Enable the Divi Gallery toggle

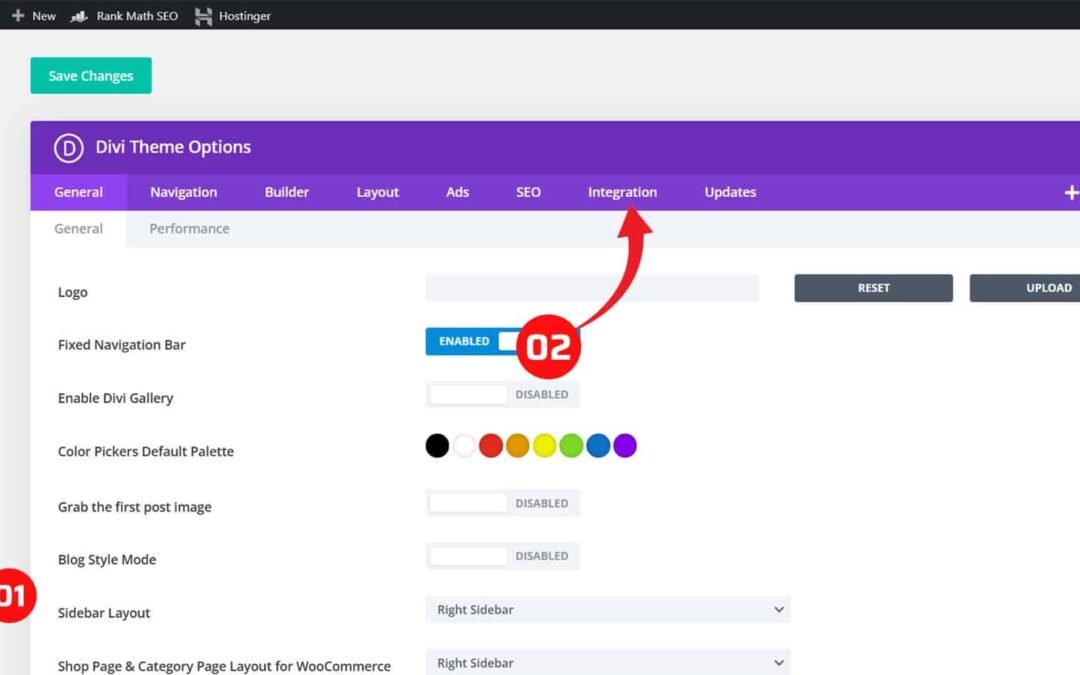(503, 395)
